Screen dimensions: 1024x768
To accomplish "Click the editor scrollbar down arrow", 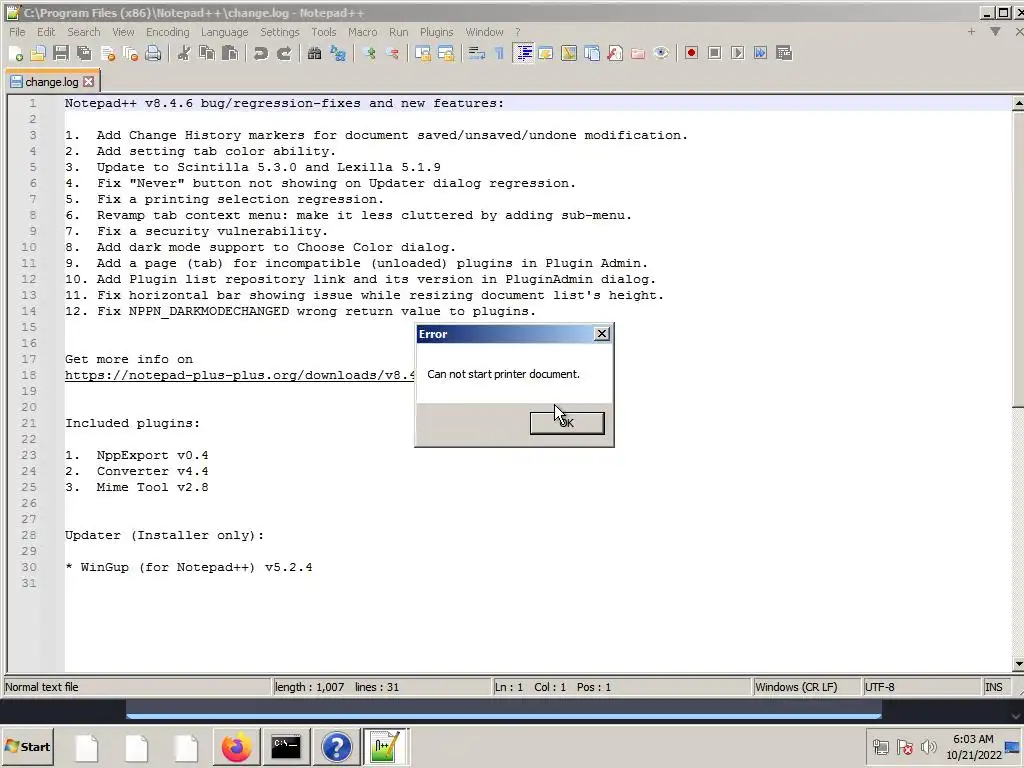I will (1018, 664).
